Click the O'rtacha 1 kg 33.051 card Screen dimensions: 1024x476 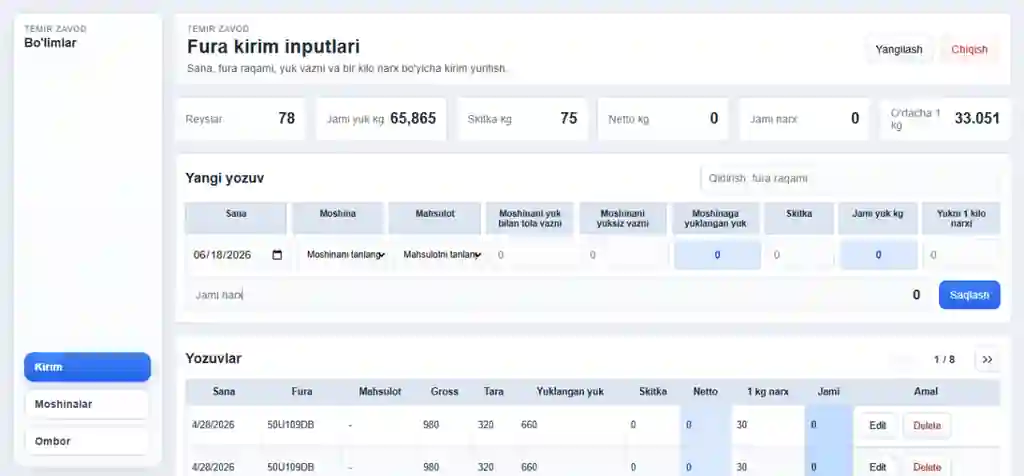coord(945,119)
